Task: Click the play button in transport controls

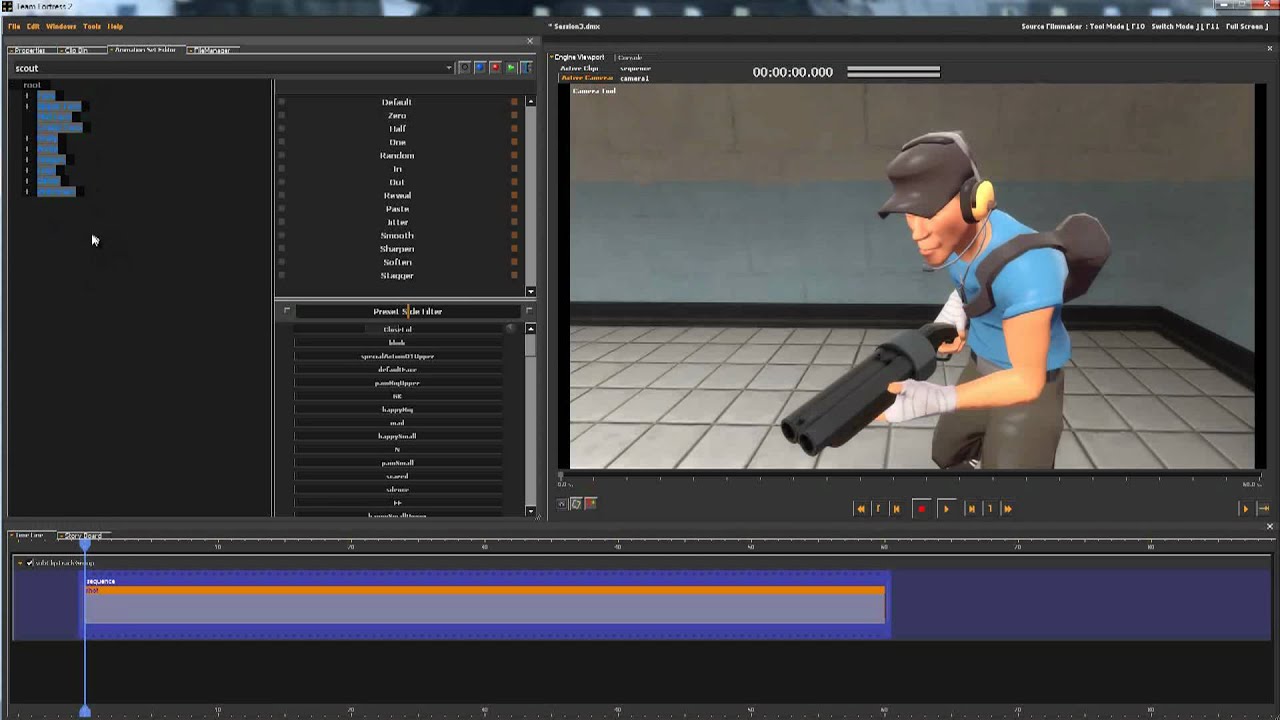Action: (946, 509)
